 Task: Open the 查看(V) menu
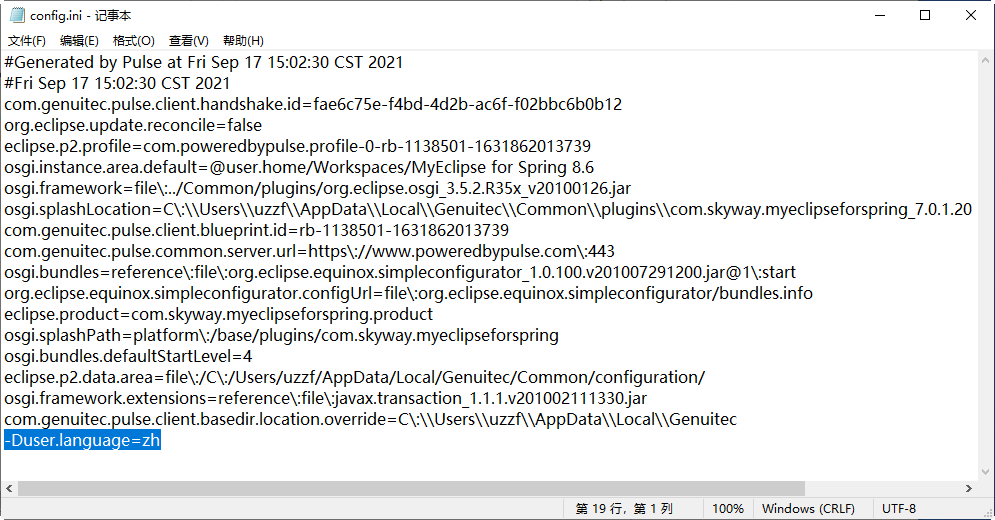point(188,41)
